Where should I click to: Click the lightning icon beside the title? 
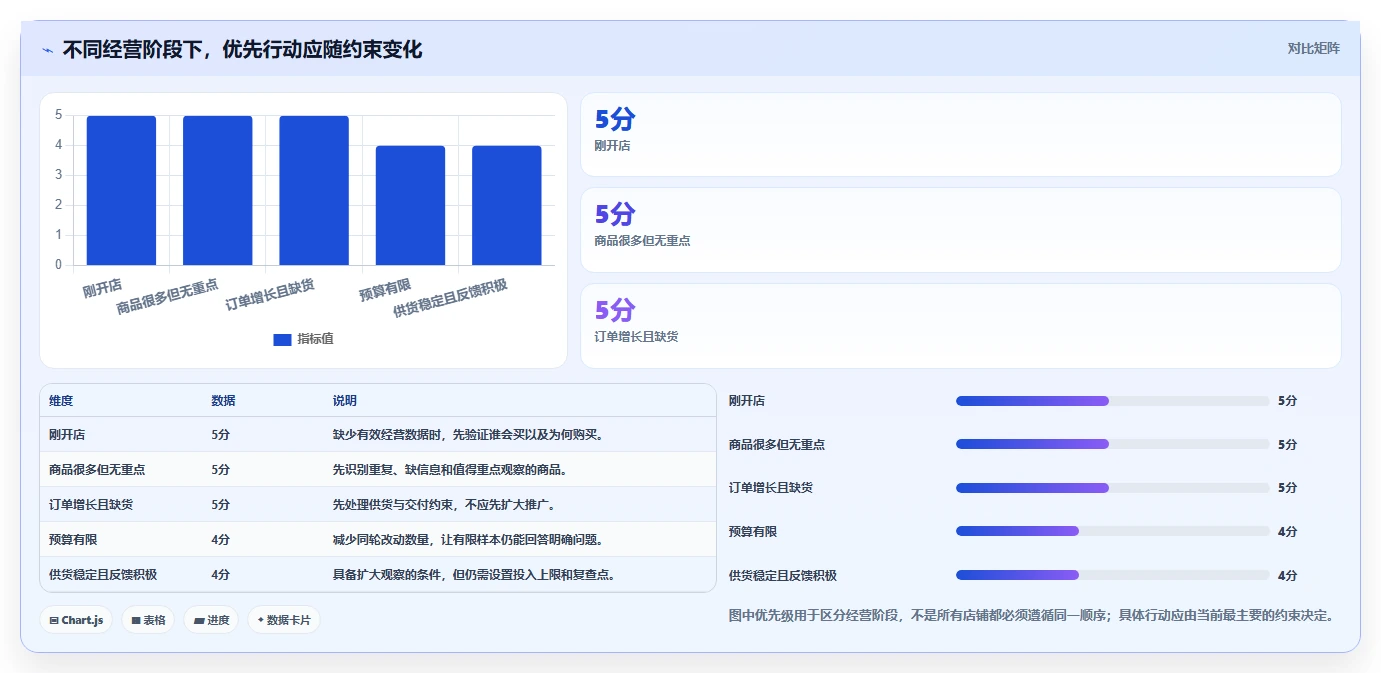coord(47,50)
